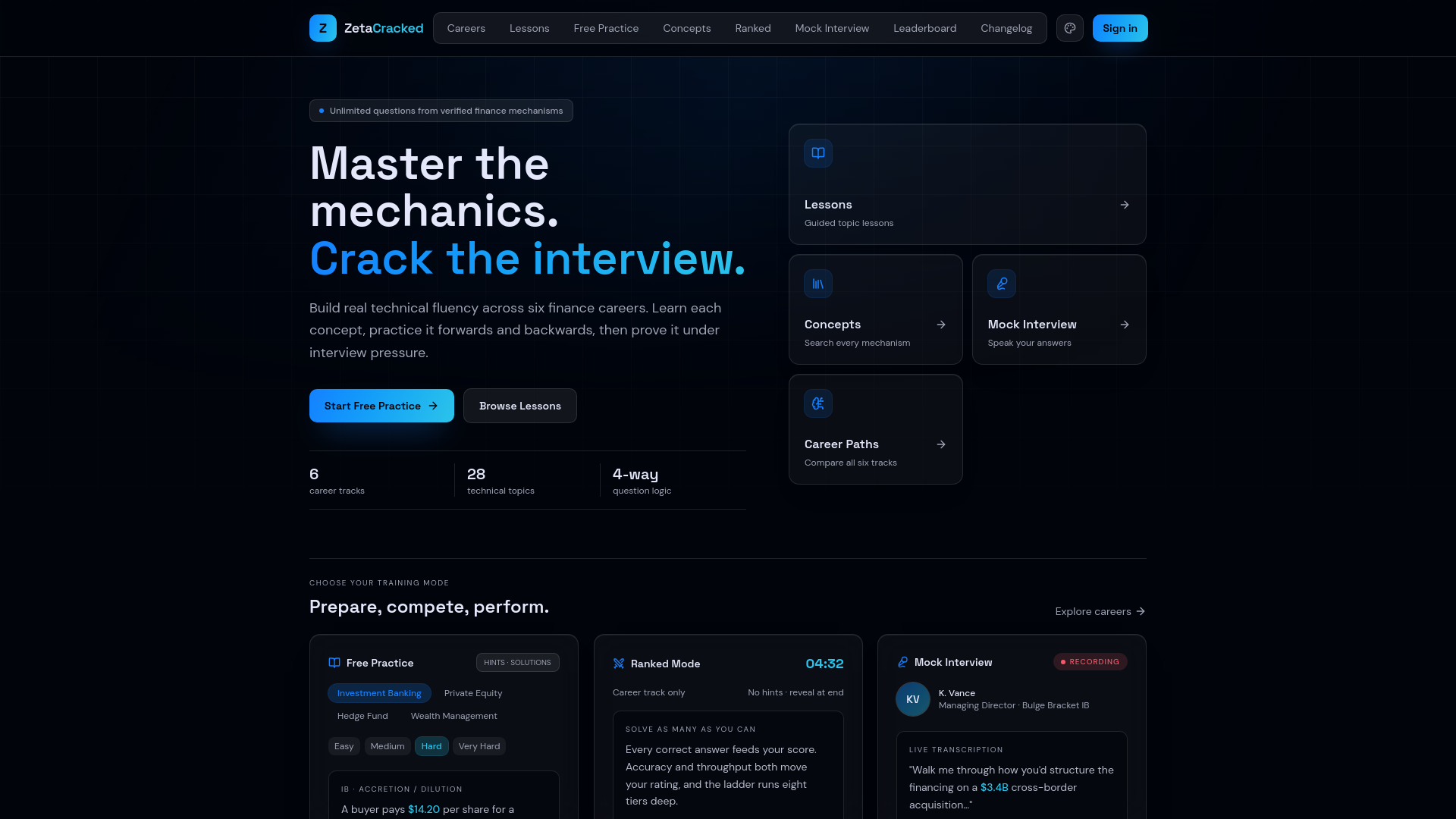The image size is (1456, 819).
Task: Open Concepts in the top navigation
Action: click(x=687, y=28)
